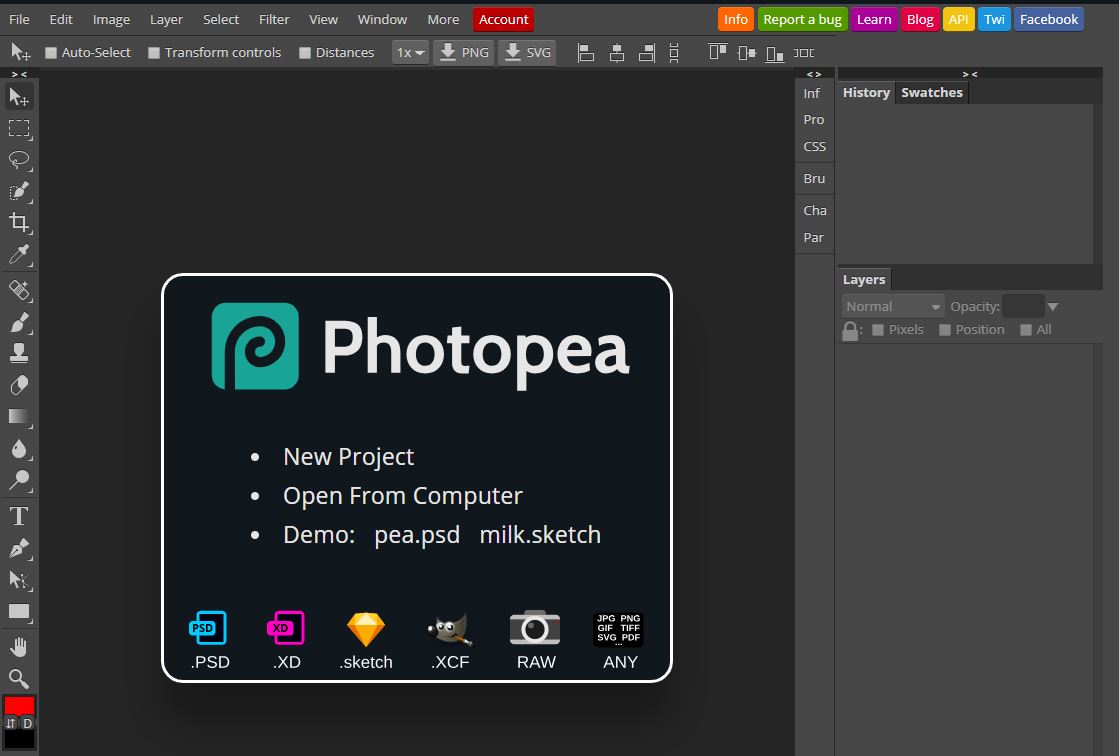
Task: Activate the Gradient tool
Action: [19, 417]
